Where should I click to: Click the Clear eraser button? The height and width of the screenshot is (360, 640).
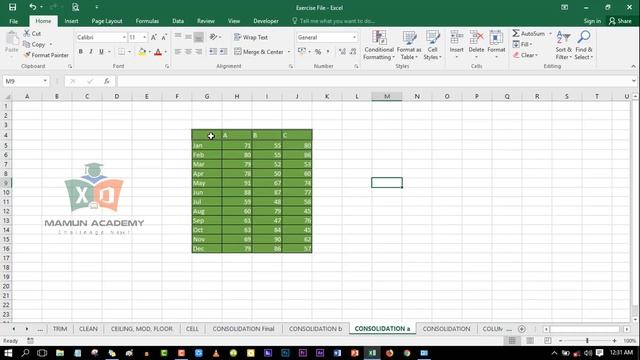[525, 55]
